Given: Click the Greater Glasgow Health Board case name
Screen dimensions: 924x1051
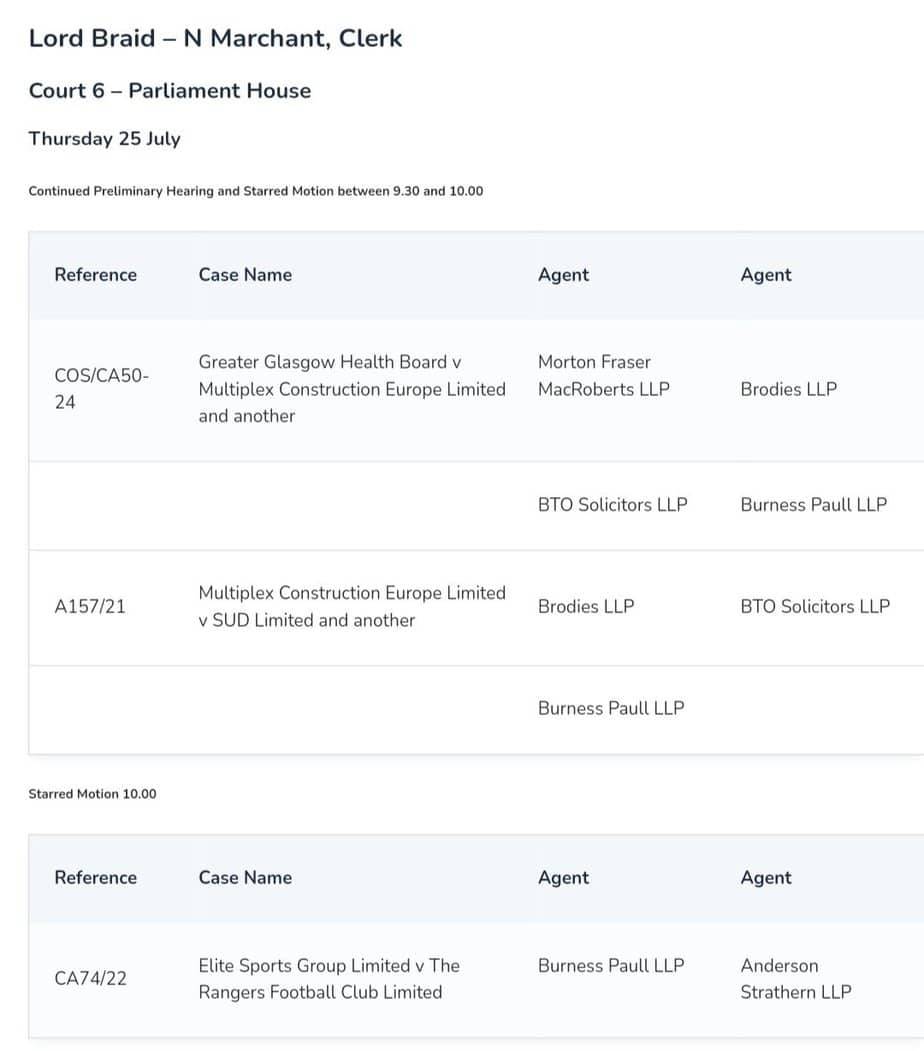Looking at the screenshot, I should (x=352, y=389).
